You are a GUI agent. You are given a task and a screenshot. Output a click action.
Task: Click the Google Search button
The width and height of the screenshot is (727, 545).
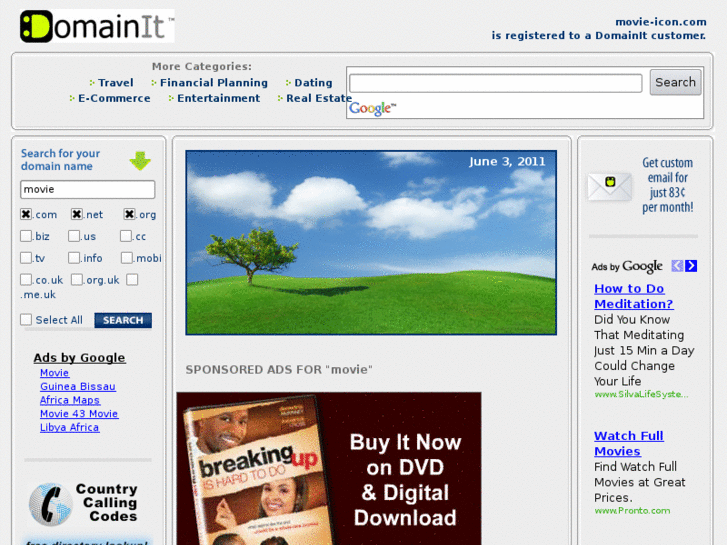pos(675,83)
